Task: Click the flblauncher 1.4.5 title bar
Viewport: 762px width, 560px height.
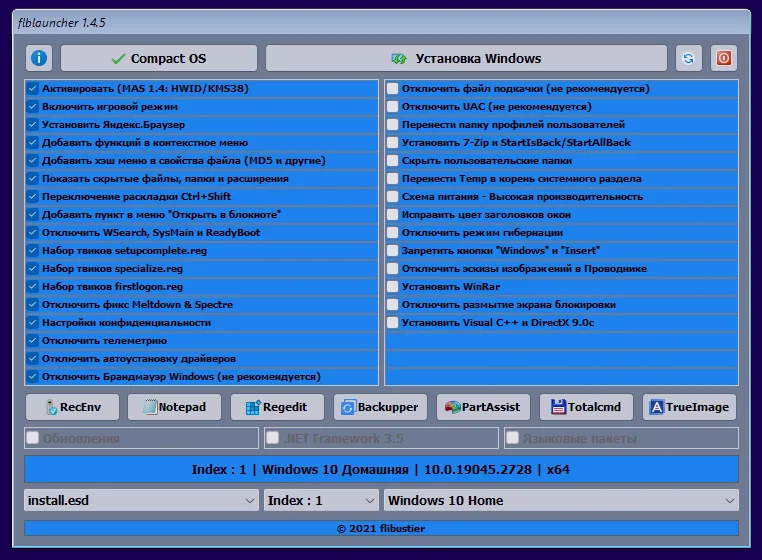Action: (x=381, y=22)
